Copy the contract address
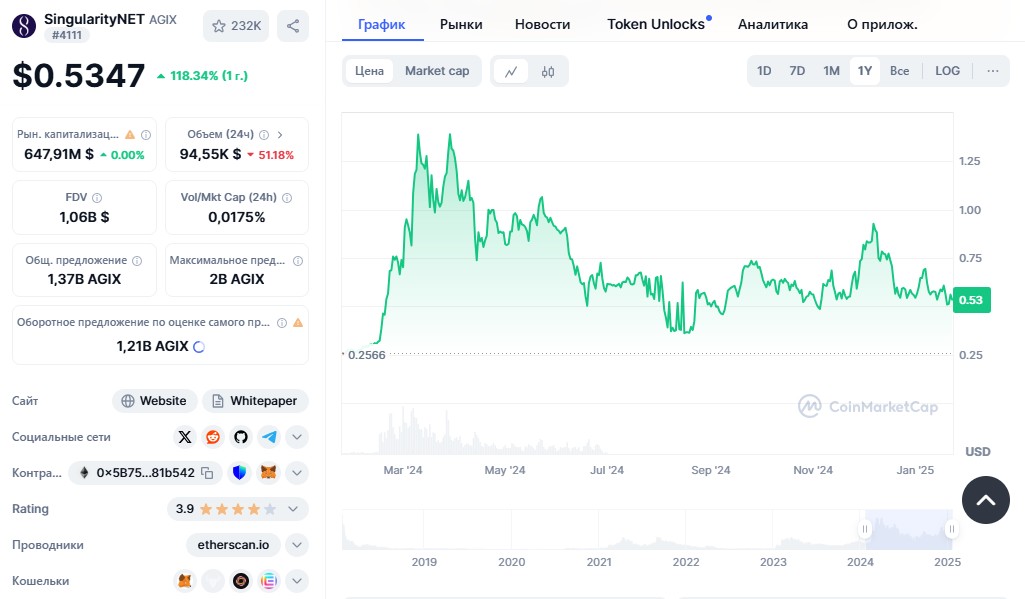The image size is (1025, 599). click(207, 473)
